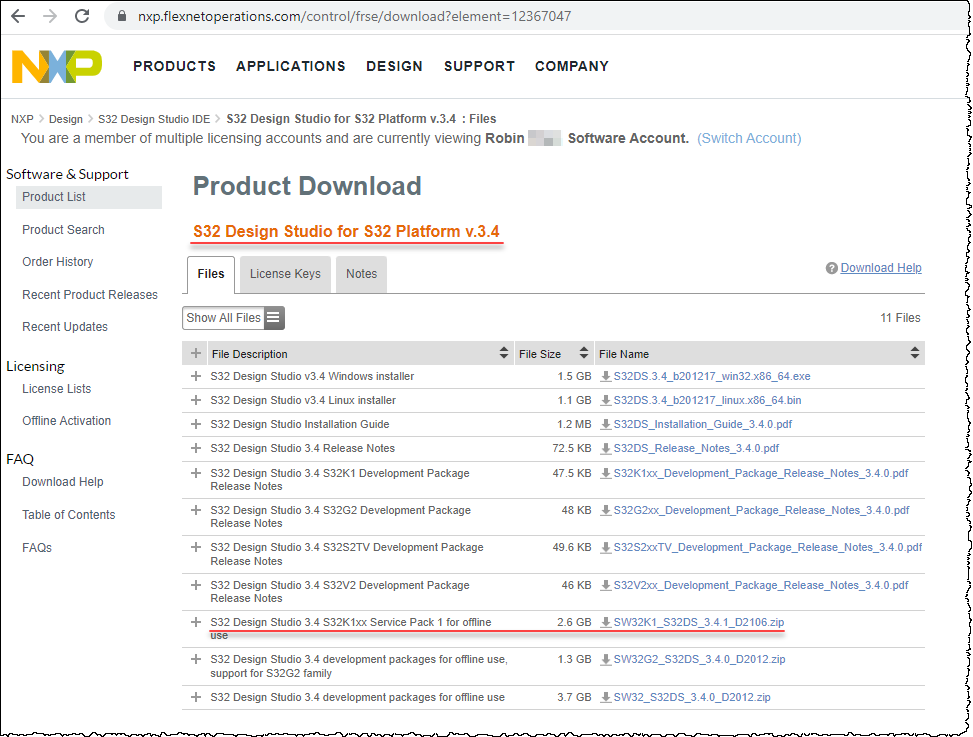This screenshot has width=973, height=737.
Task: Click the S32DS_Installation_Guide_3.4.0.pdf link
Action: (x=702, y=424)
